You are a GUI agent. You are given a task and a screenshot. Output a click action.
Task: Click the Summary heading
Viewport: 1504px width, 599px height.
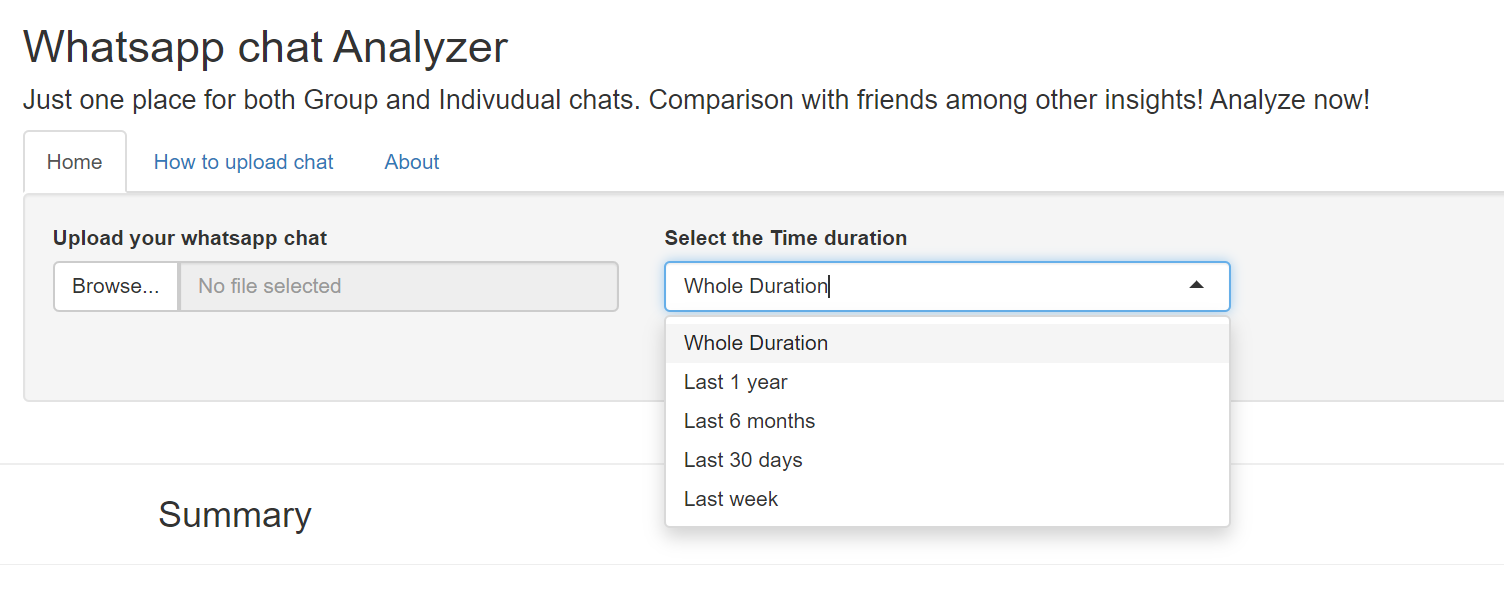point(235,515)
